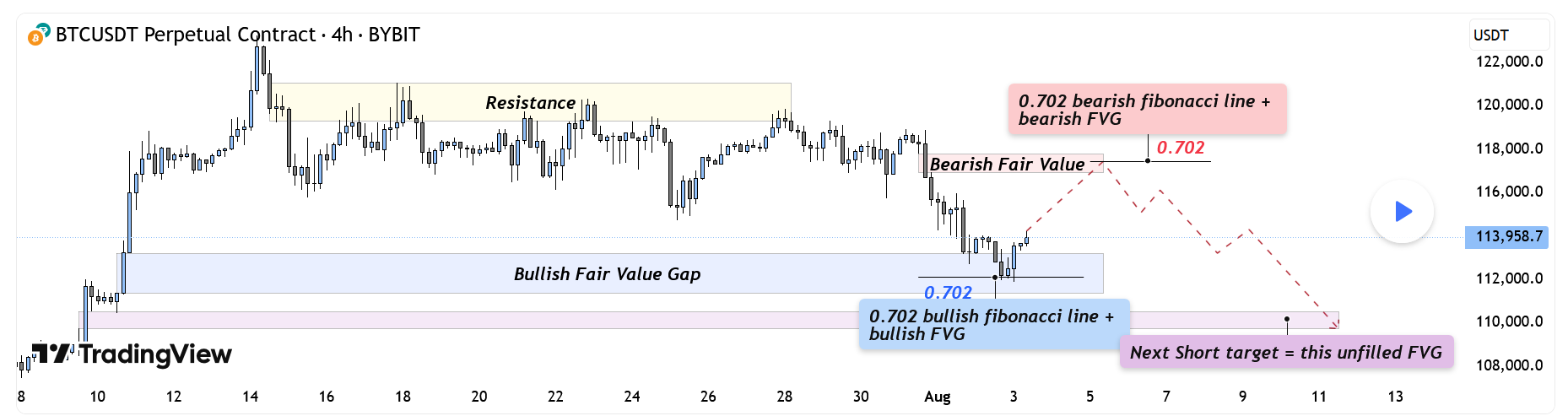Click the red arrowhead ending the projected path
This screenshot has height=416, width=1568.
coord(1334,322)
